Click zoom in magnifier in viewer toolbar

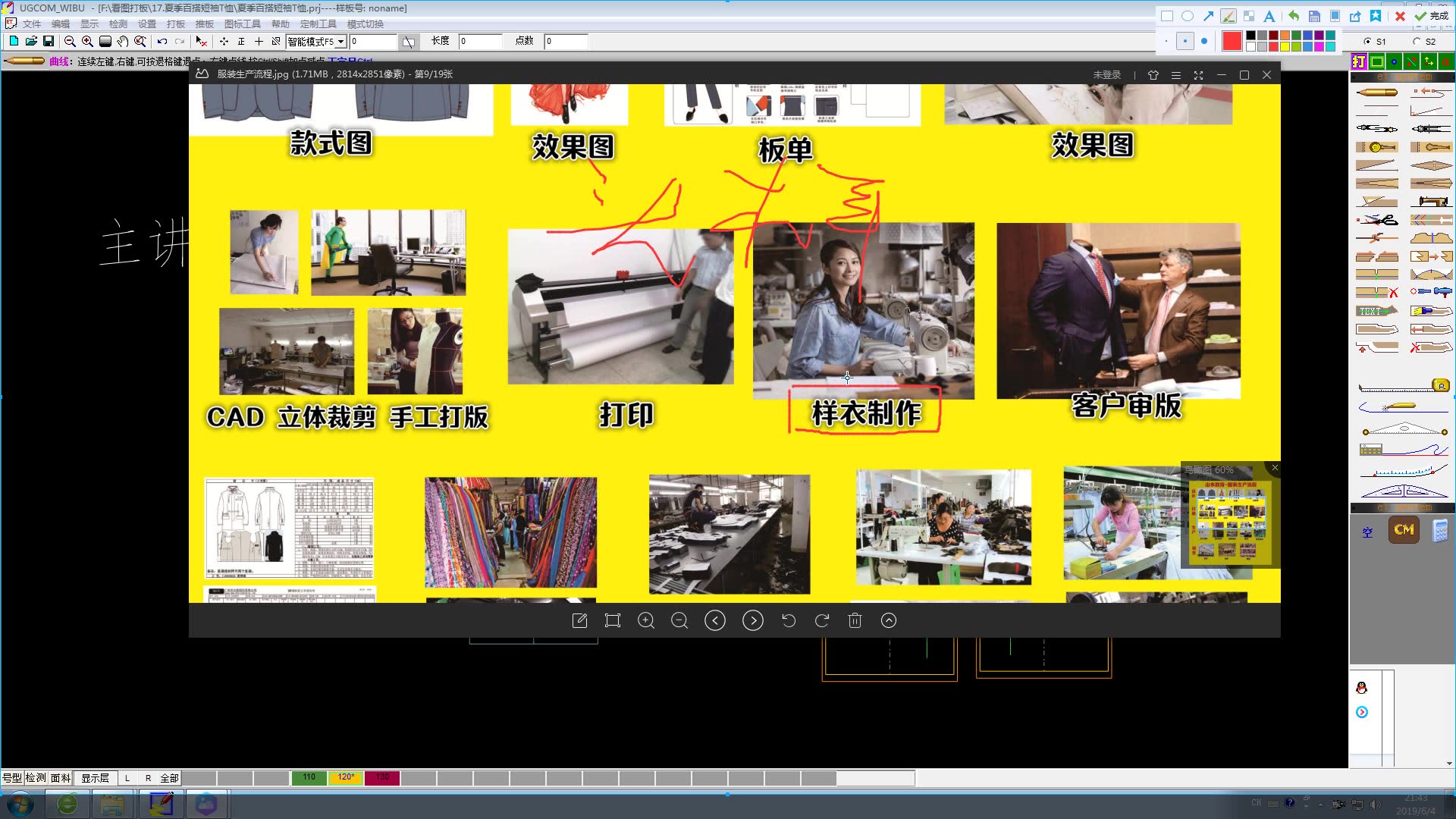click(646, 621)
